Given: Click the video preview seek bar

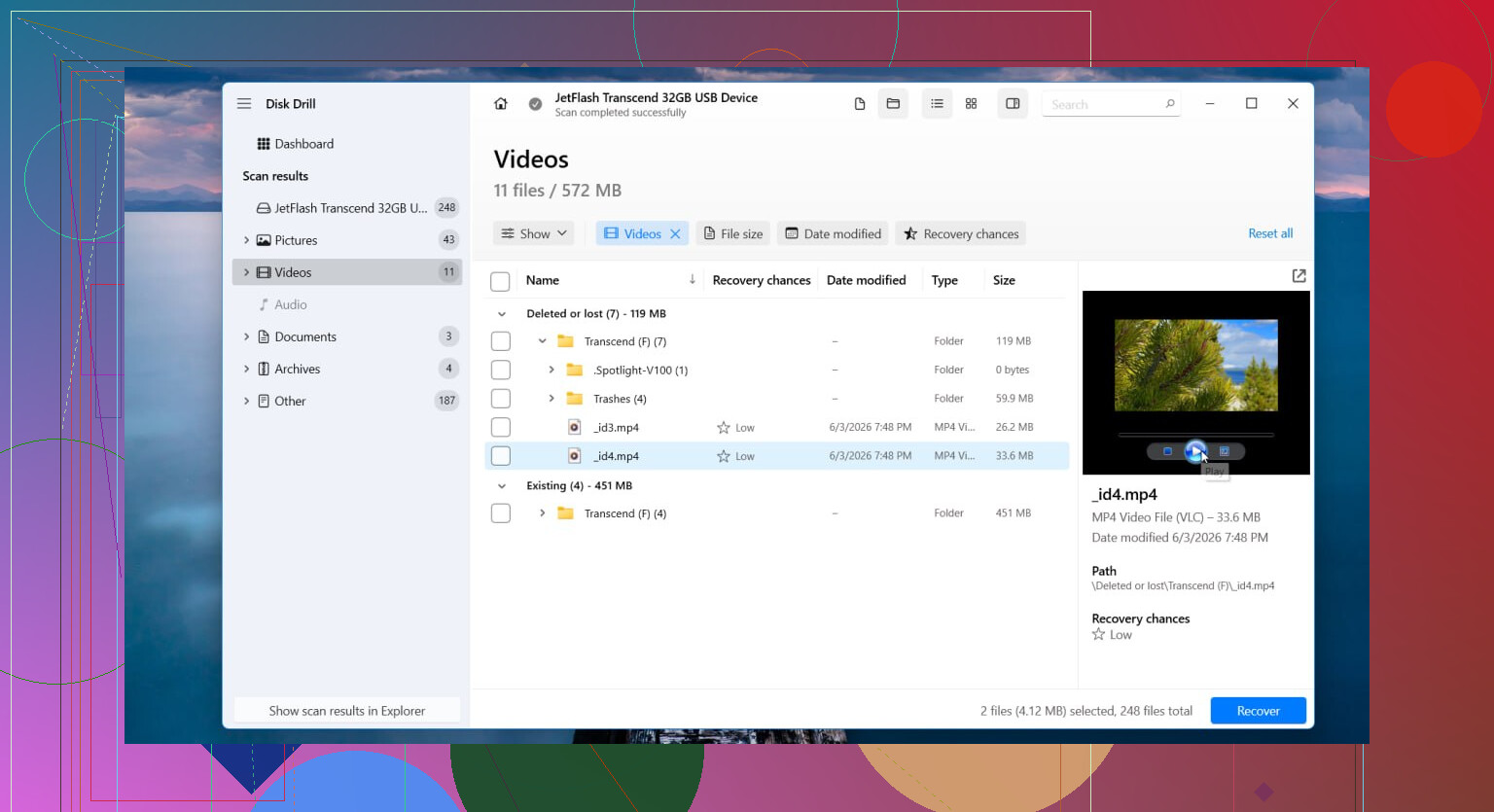Looking at the screenshot, I should pyautogui.click(x=1195, y=435).
